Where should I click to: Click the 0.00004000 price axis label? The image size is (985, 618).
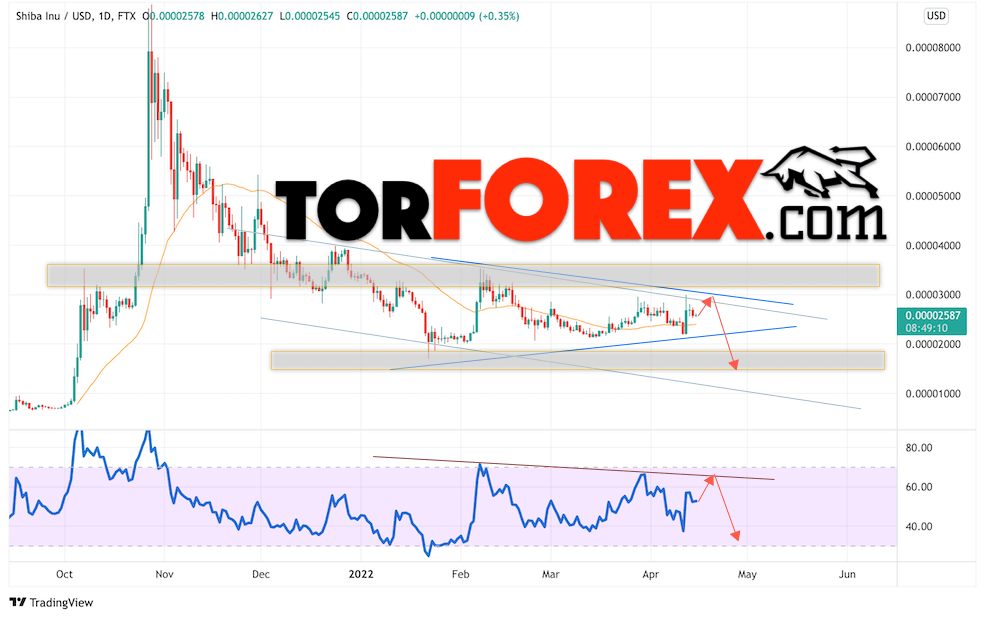[x=933, y=246]
